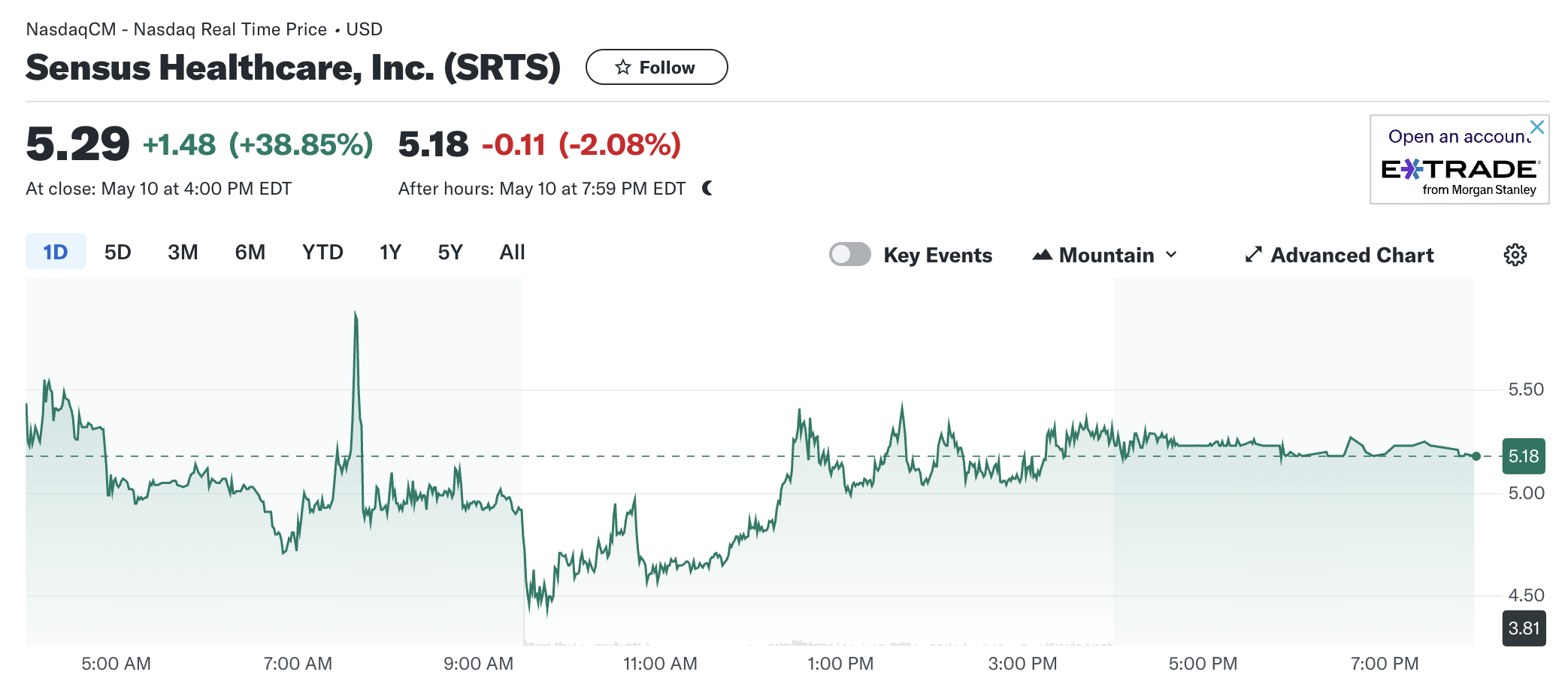
Task: Toggle the Key Events switch
Action: [x=849, y=255]
